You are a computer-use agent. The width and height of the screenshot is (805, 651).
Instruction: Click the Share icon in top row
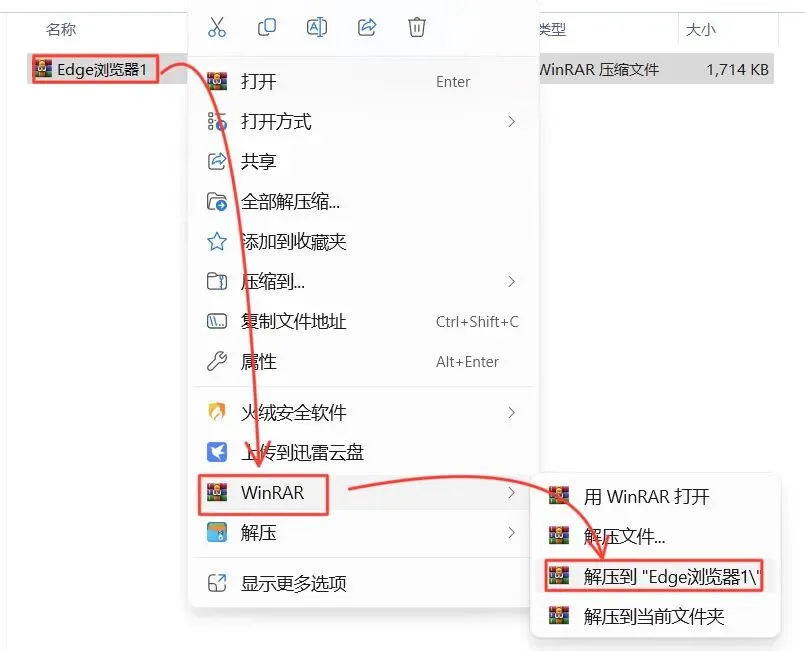367,27
